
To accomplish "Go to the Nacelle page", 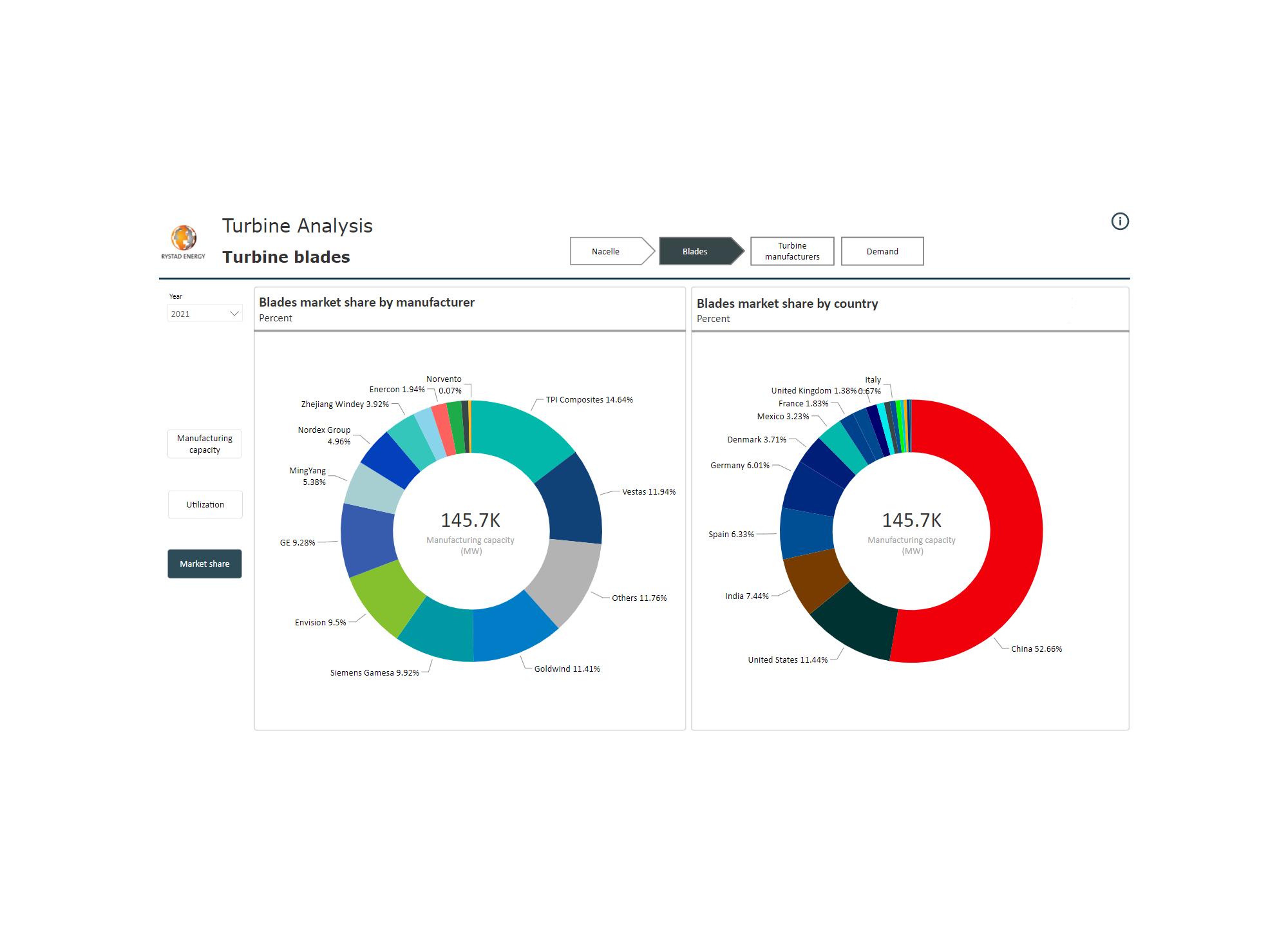I will [x=612, y=251].
